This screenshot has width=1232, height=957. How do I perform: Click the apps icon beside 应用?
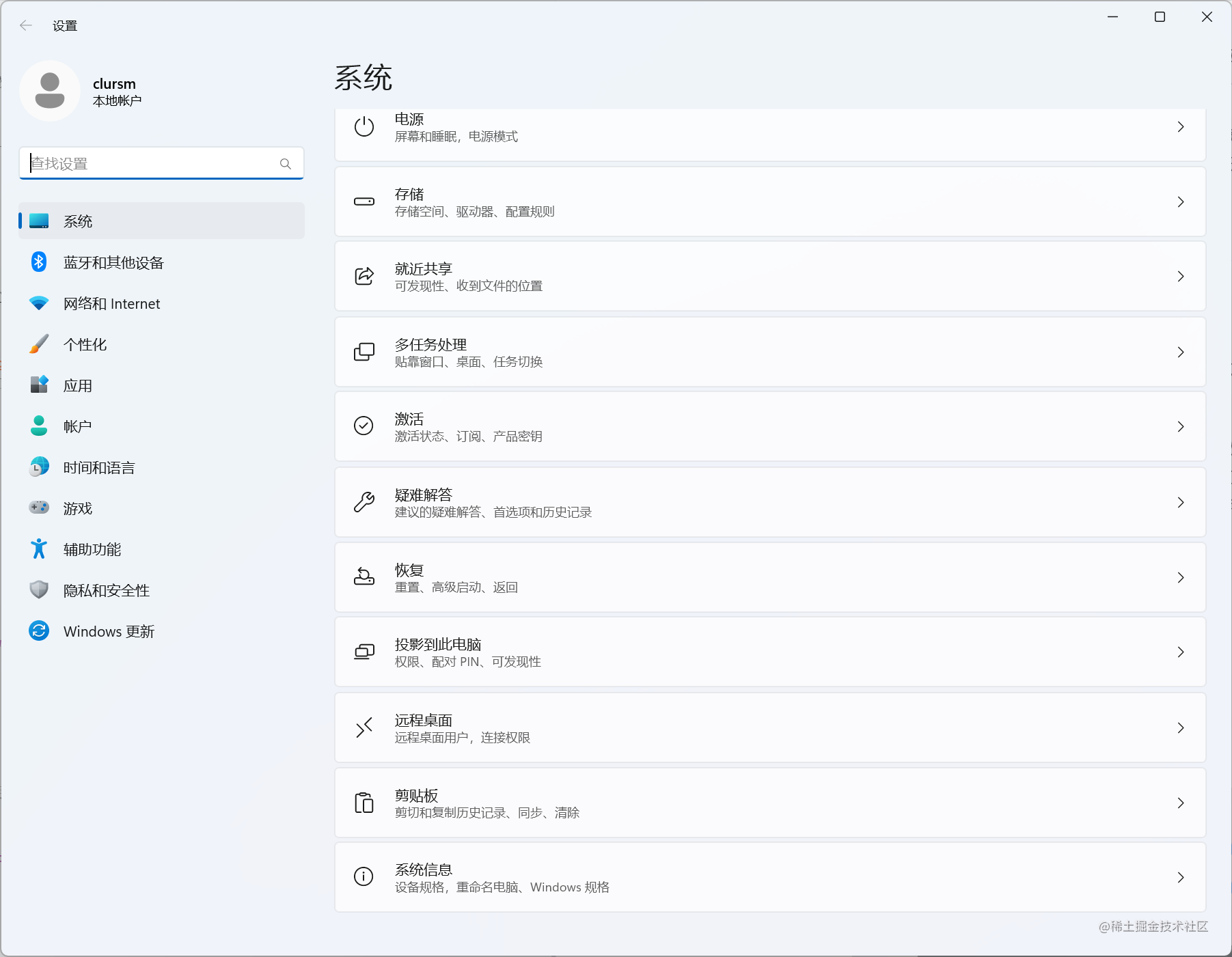(x=39, y=385)
